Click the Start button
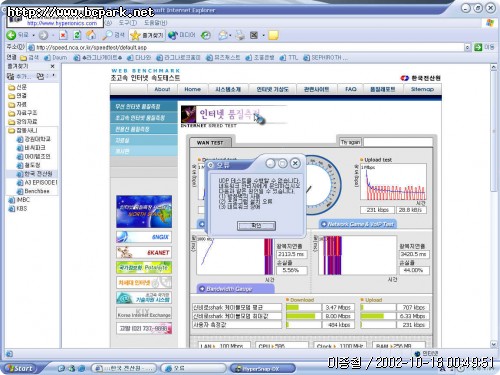This screenshot has width=500, height=375. pos(21,368)
